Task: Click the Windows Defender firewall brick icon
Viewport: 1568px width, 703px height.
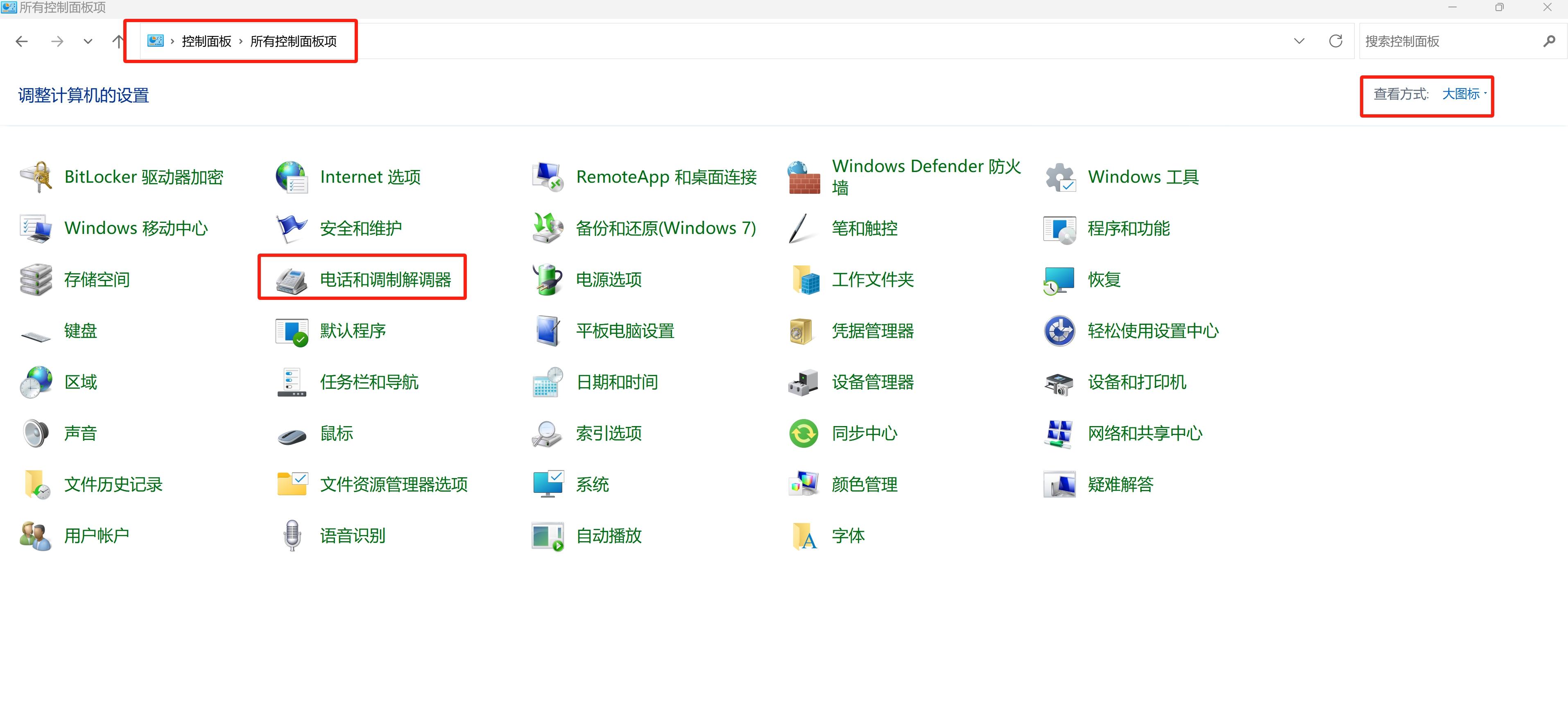Action: (803, 177)
